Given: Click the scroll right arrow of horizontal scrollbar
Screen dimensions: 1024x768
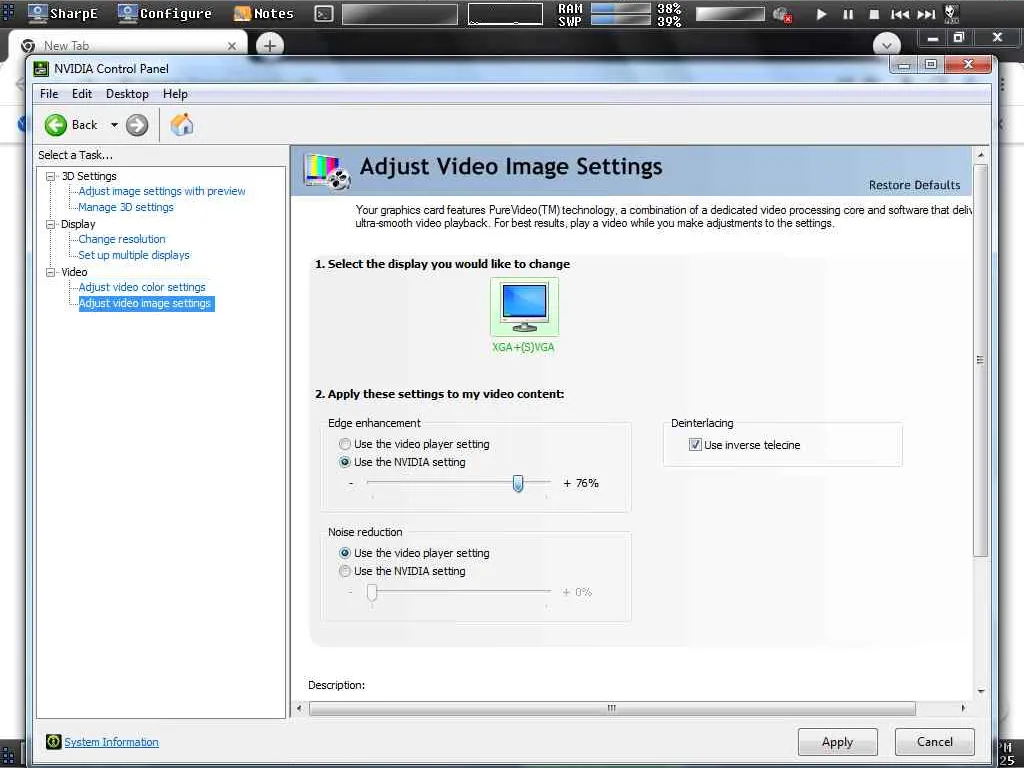Looking at the screenshot, I should [x=963, y=708].
